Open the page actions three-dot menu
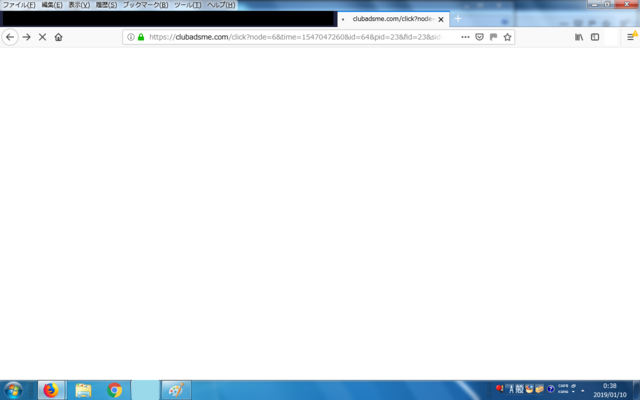 pos(465,37)
